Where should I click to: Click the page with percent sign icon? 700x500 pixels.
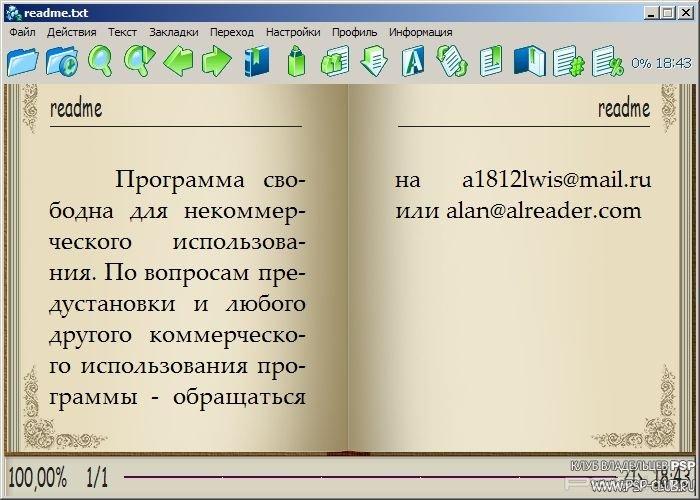pos(607,62)
